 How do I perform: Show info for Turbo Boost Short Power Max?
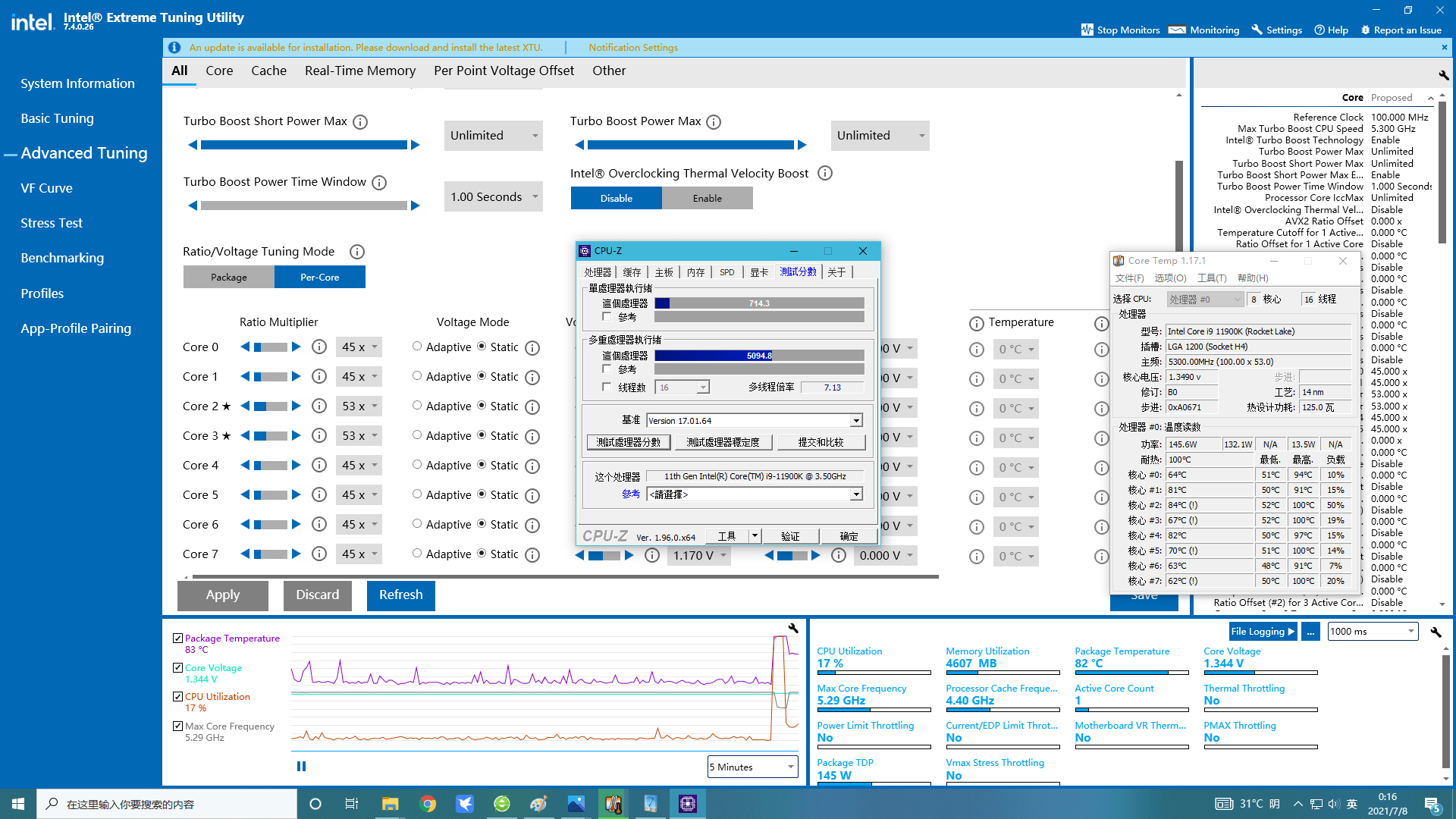point(361,122)
